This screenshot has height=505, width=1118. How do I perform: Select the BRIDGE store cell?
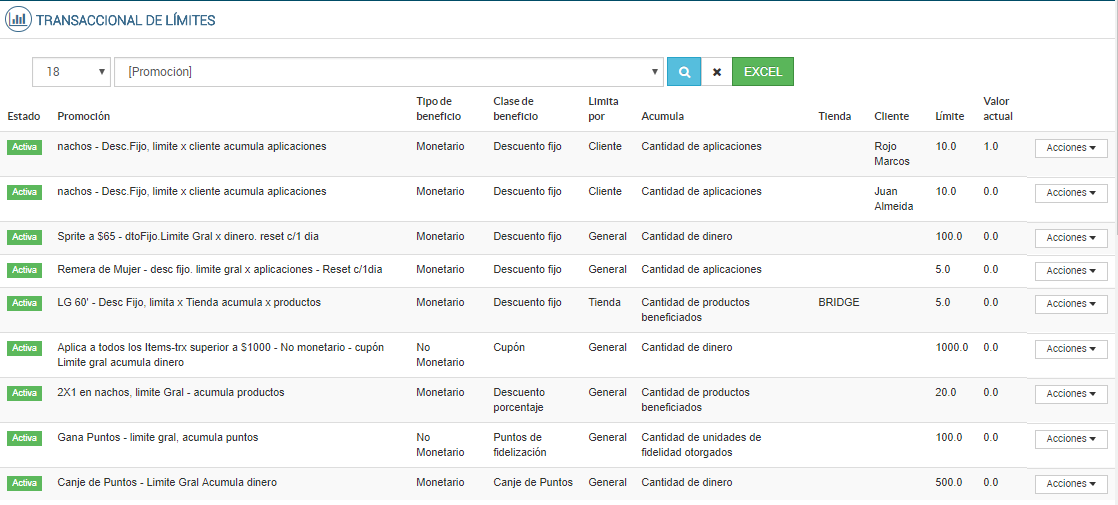839,302
